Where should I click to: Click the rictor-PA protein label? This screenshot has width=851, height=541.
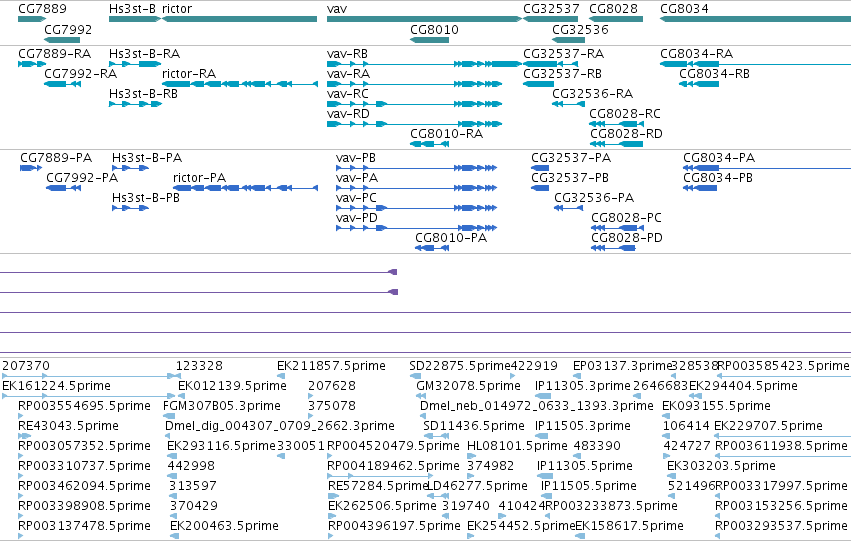[x=199, y=177]
